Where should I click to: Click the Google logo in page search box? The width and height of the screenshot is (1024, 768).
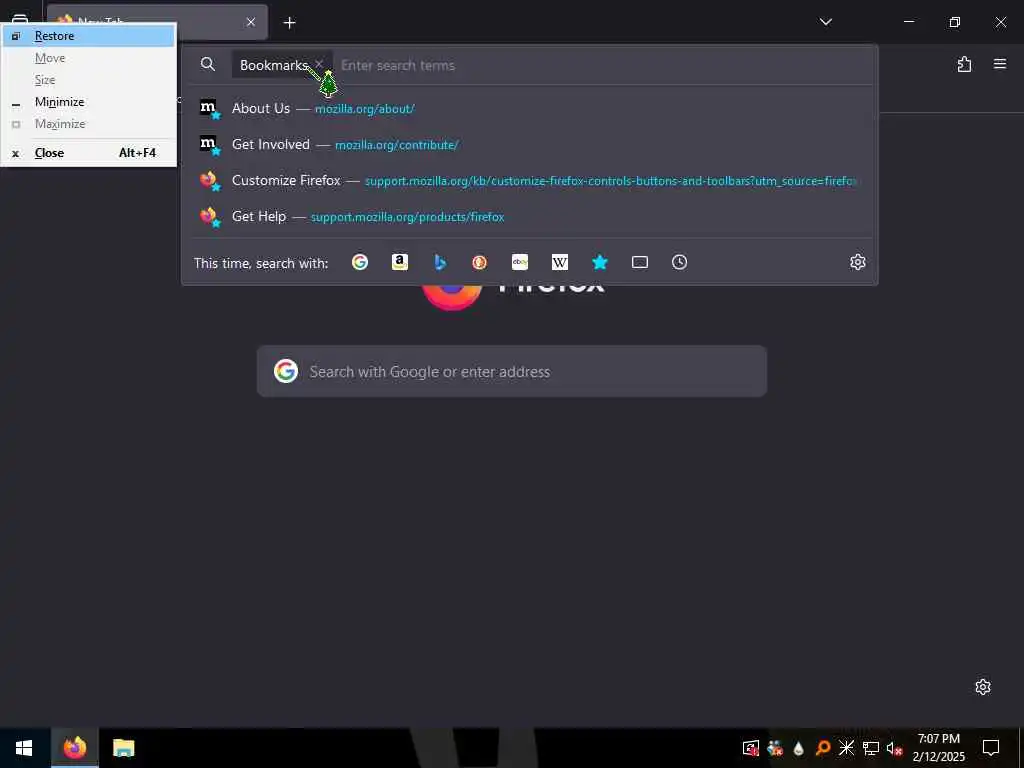tap(286, 371)
